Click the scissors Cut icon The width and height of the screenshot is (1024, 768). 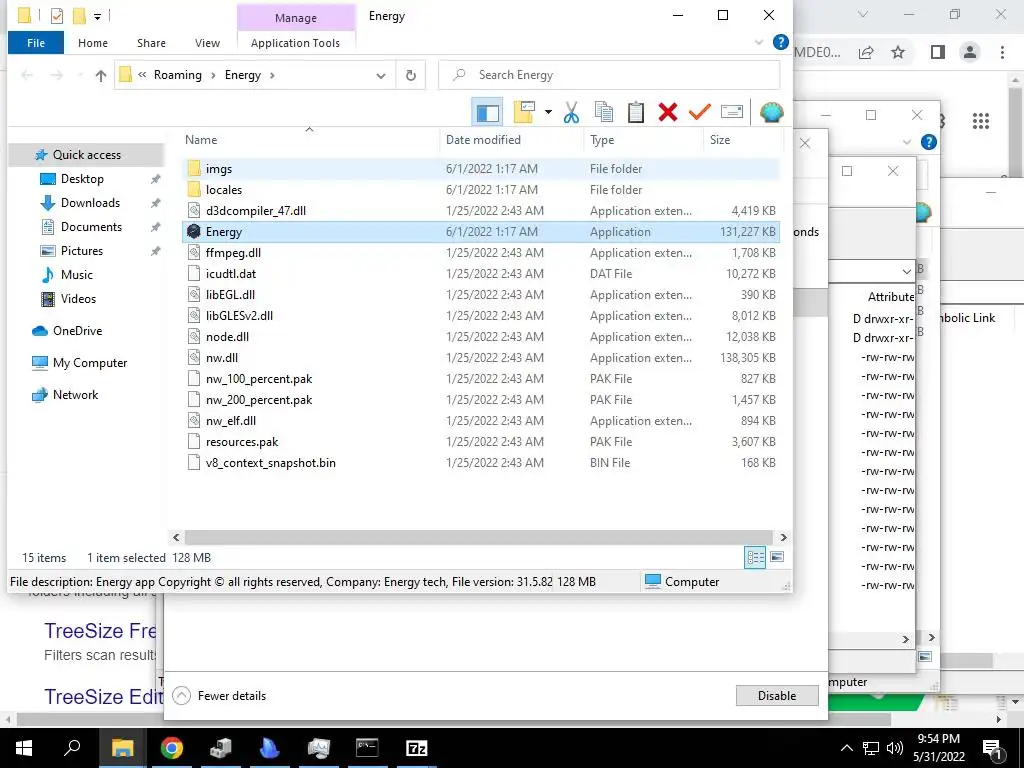coord(571,112)
